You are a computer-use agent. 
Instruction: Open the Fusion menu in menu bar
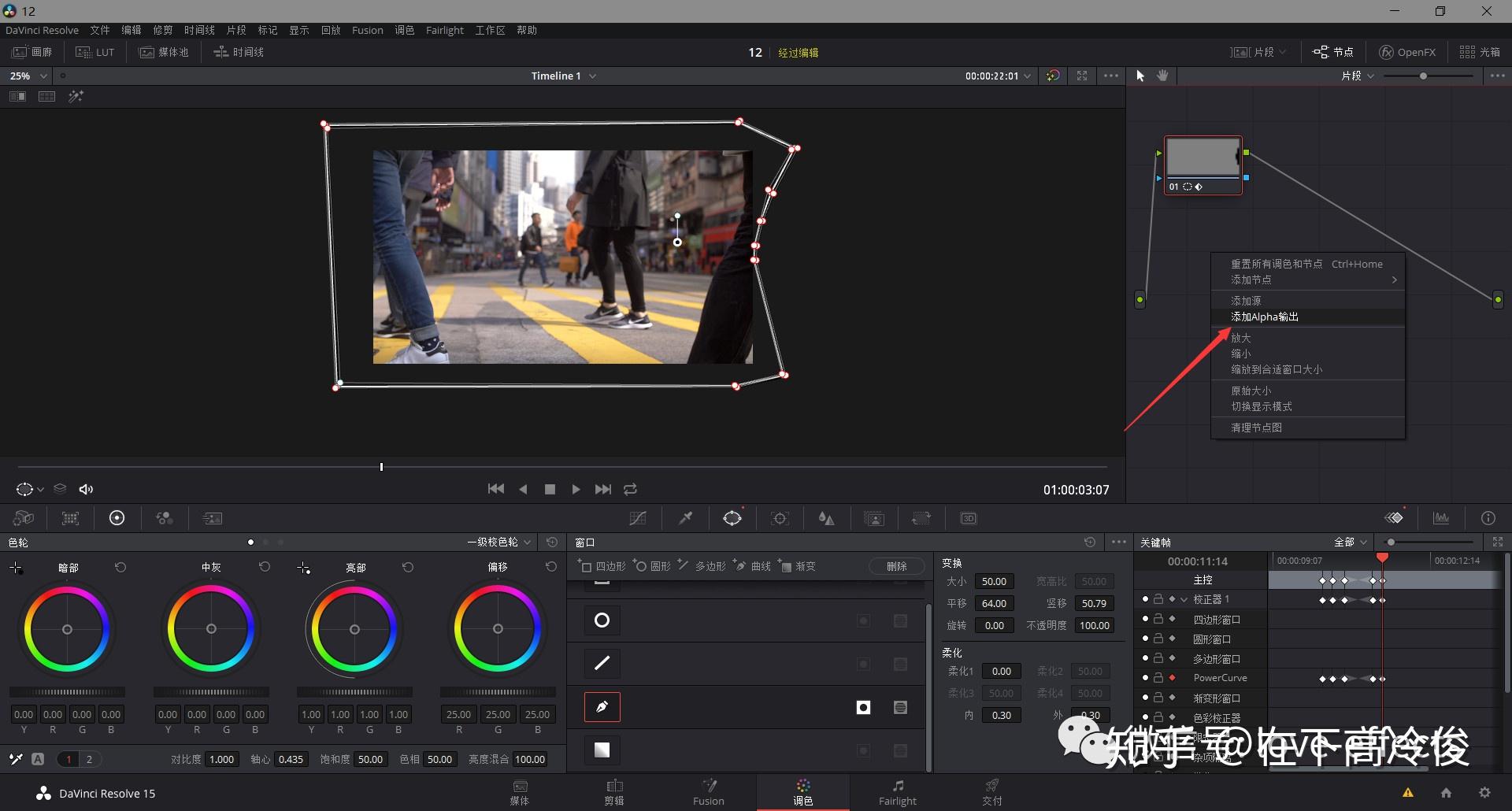(368, 30)
